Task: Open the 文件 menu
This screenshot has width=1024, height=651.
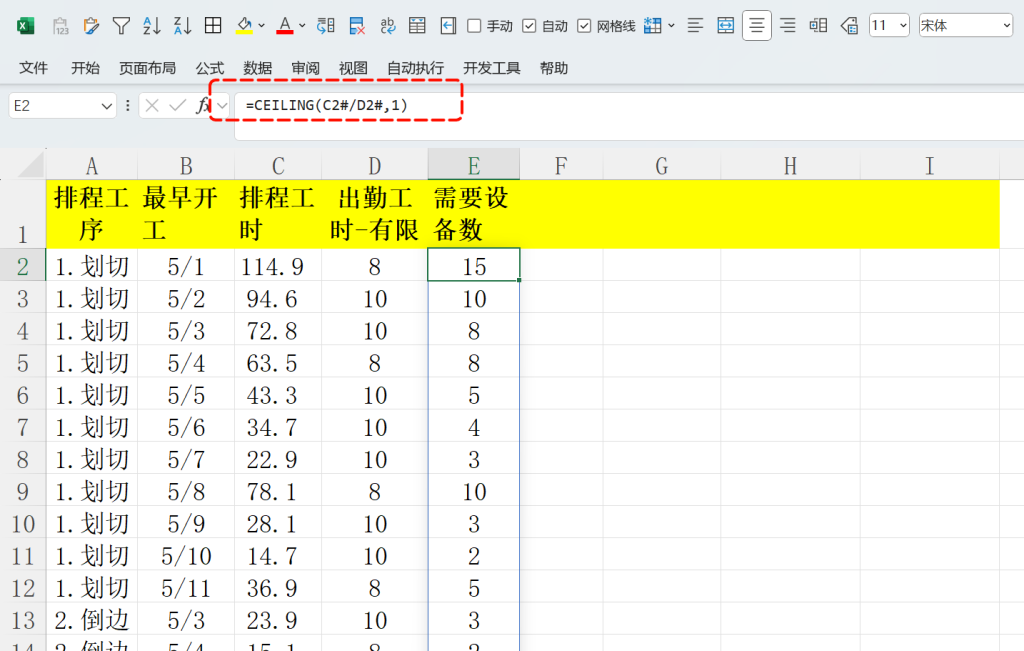Action: coord(33,68)
